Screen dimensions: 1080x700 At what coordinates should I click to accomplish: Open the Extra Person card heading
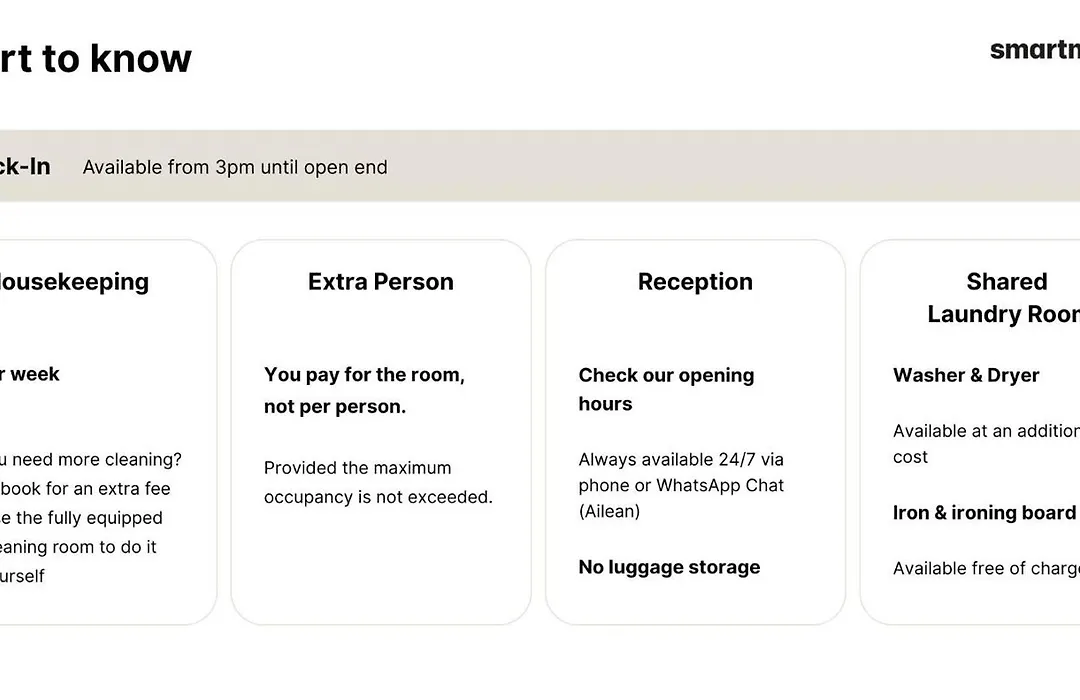(x=381, y=282)
